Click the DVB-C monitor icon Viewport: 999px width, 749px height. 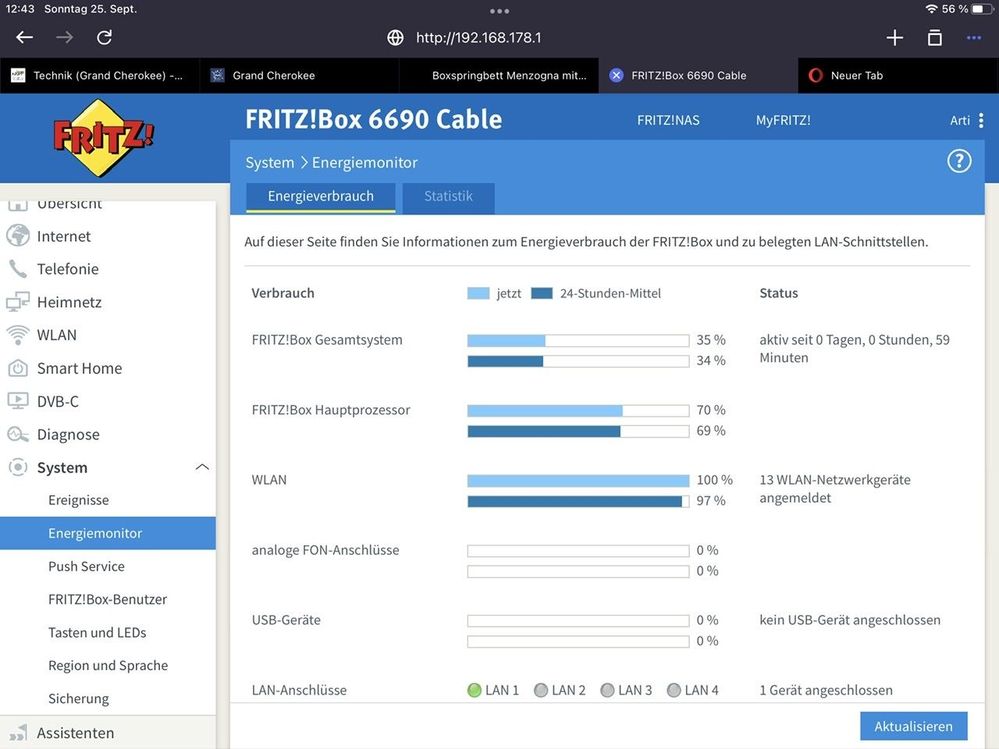pyautogui.click(x=18, y=401)
